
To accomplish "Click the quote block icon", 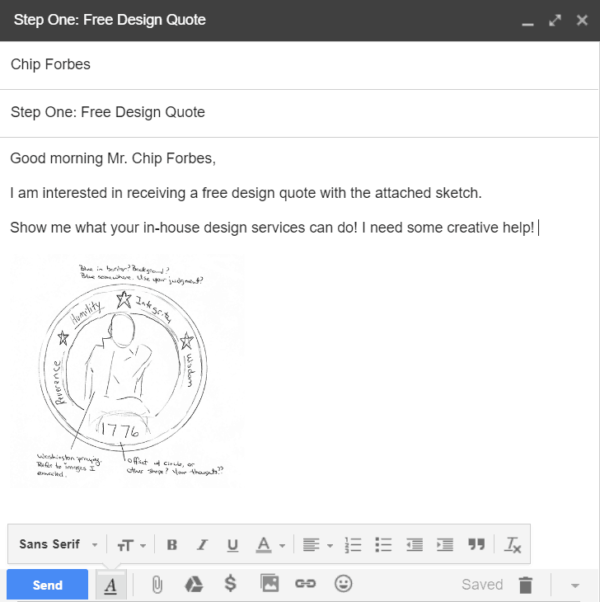I will 476,545.
